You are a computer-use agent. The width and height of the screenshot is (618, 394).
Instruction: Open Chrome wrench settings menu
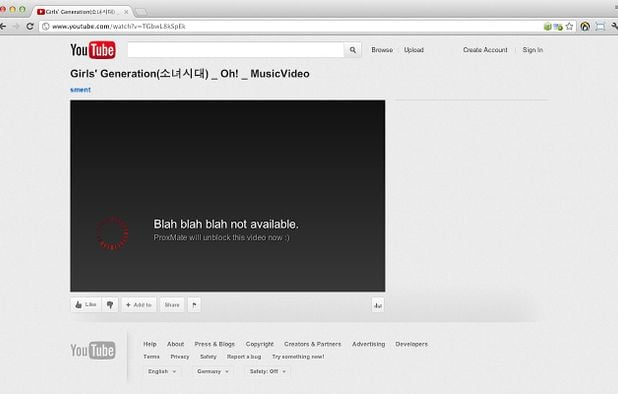tap(615, 26)
